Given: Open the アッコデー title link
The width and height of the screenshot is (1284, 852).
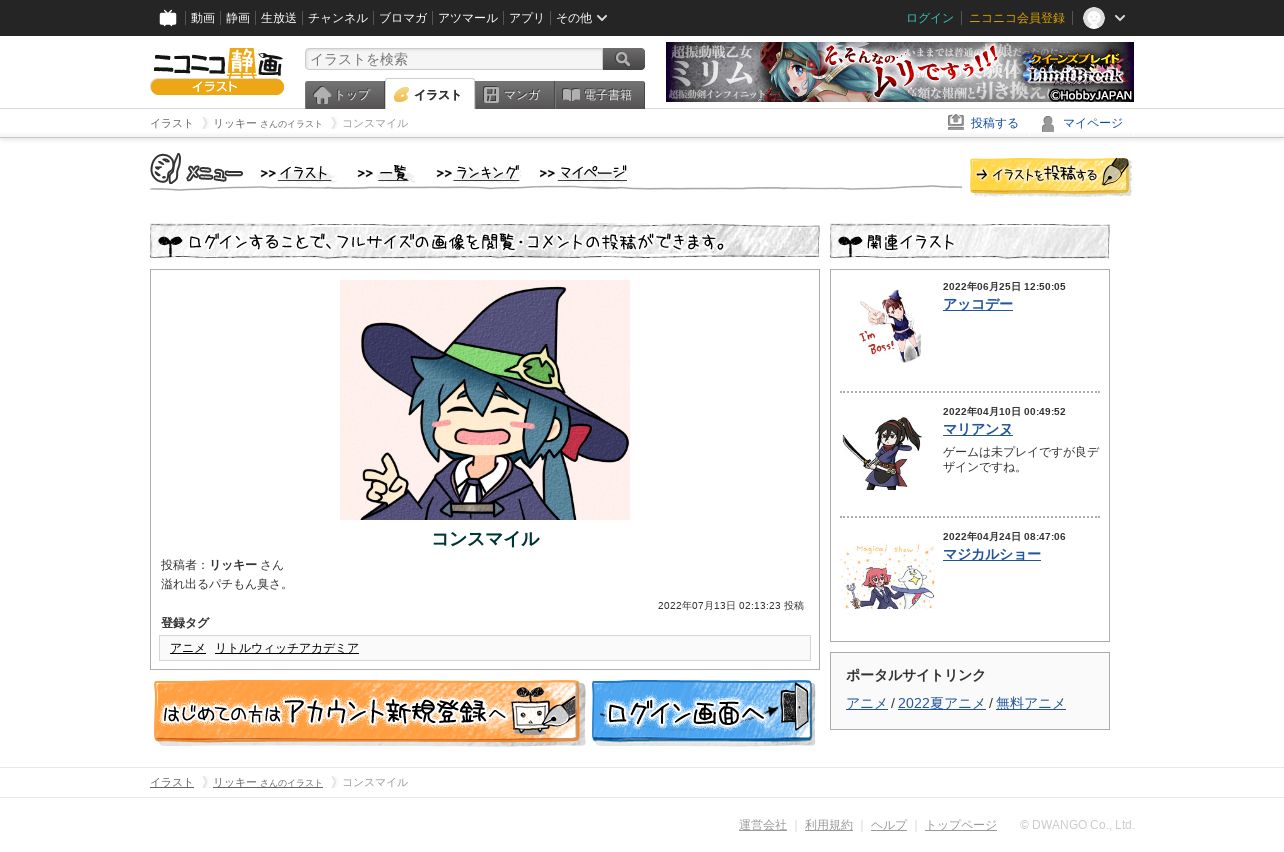Looking at the screenshot, I should point(978,304).
